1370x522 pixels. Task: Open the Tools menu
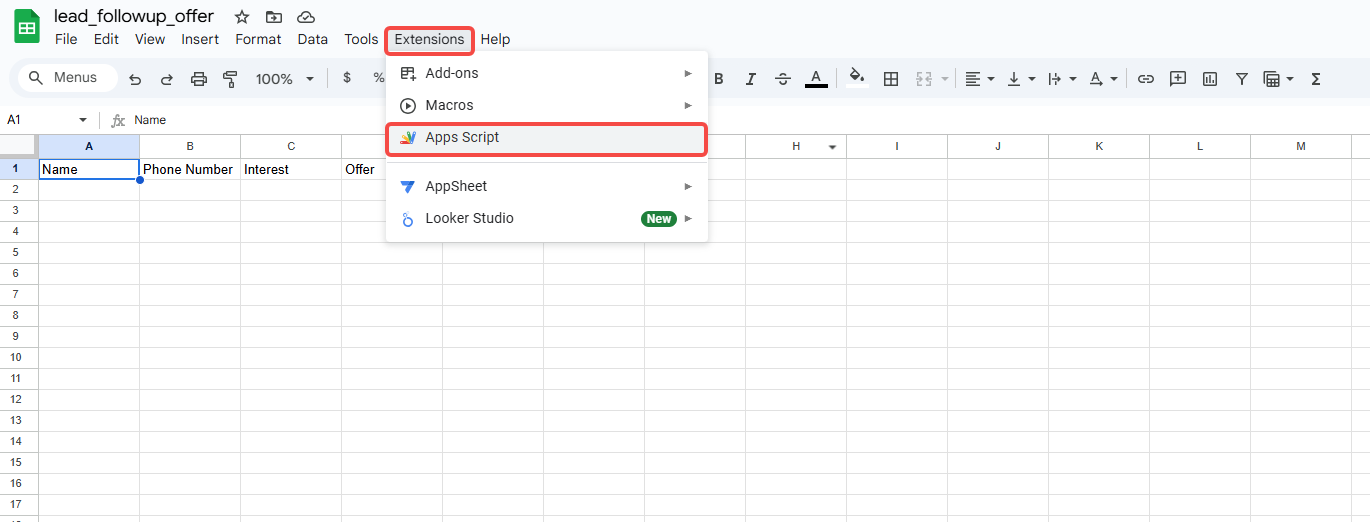pos(361,39)
